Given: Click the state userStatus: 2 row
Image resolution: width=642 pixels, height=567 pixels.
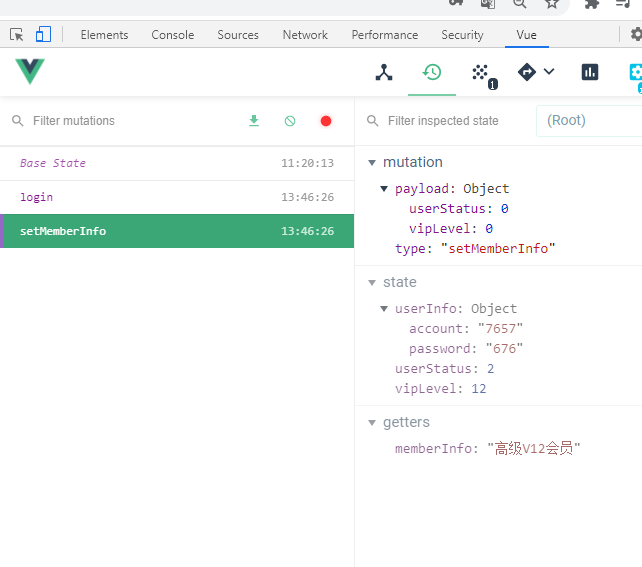Looking at the screenshot, I should tap(445, 368).
